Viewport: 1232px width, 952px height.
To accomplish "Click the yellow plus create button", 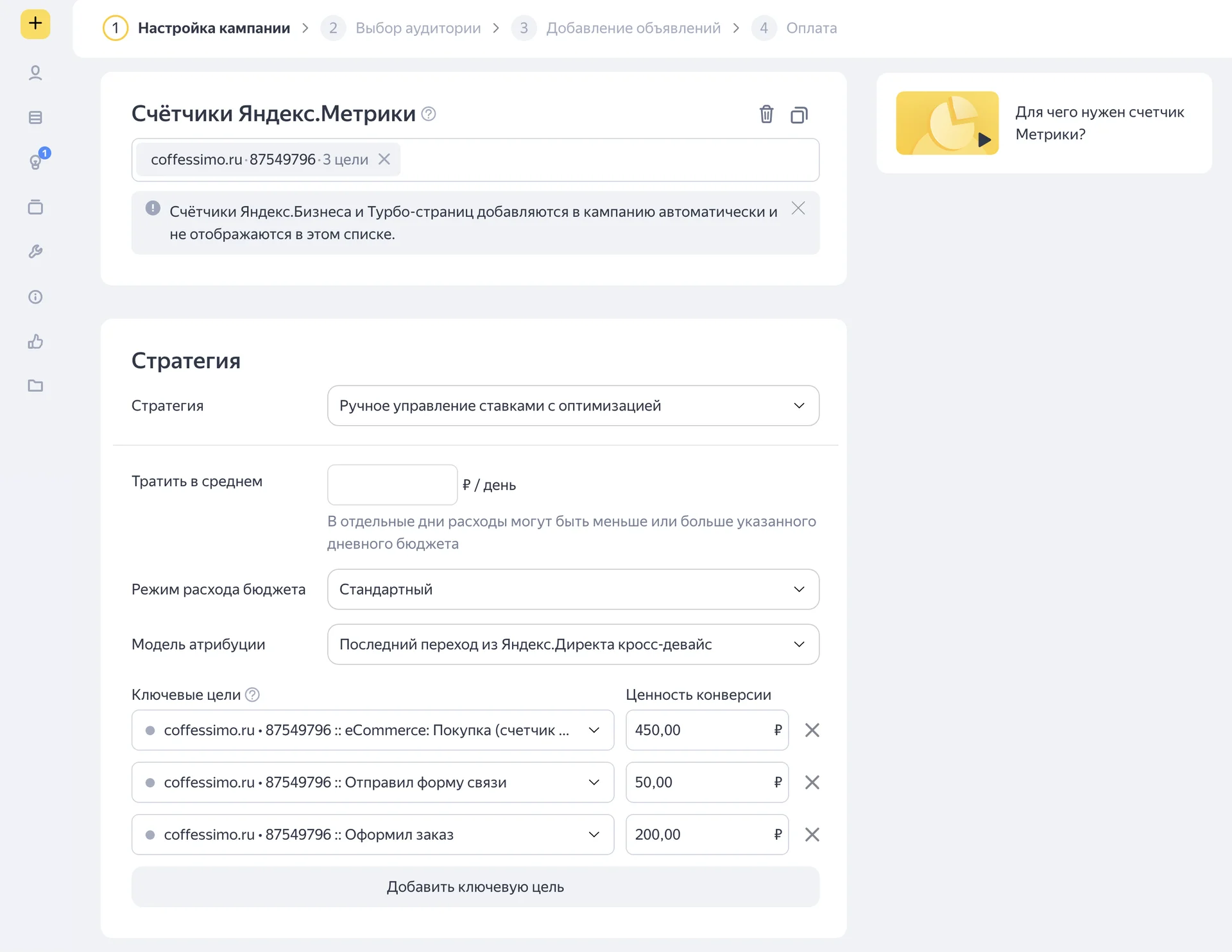I will (x=35, y=24).
